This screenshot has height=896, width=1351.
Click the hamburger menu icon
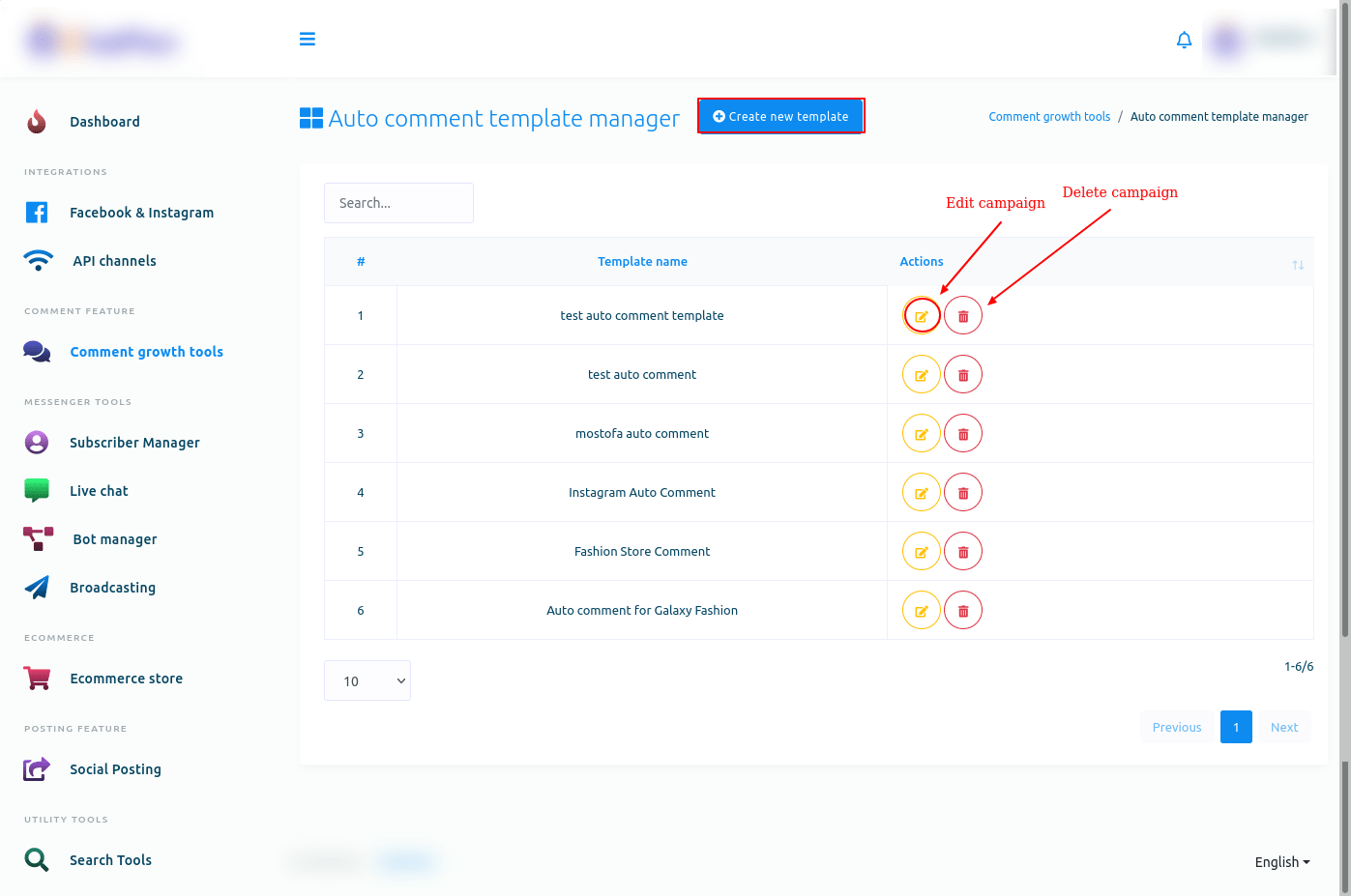pos(308,39)
